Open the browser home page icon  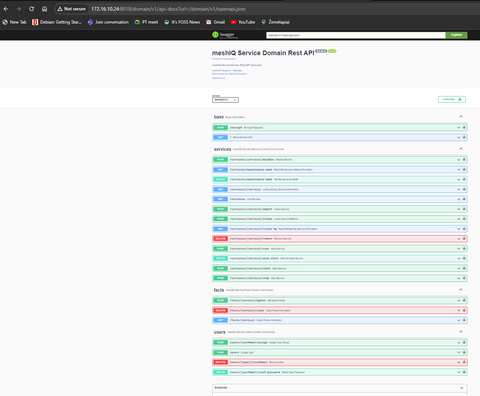tap(44, 9)
